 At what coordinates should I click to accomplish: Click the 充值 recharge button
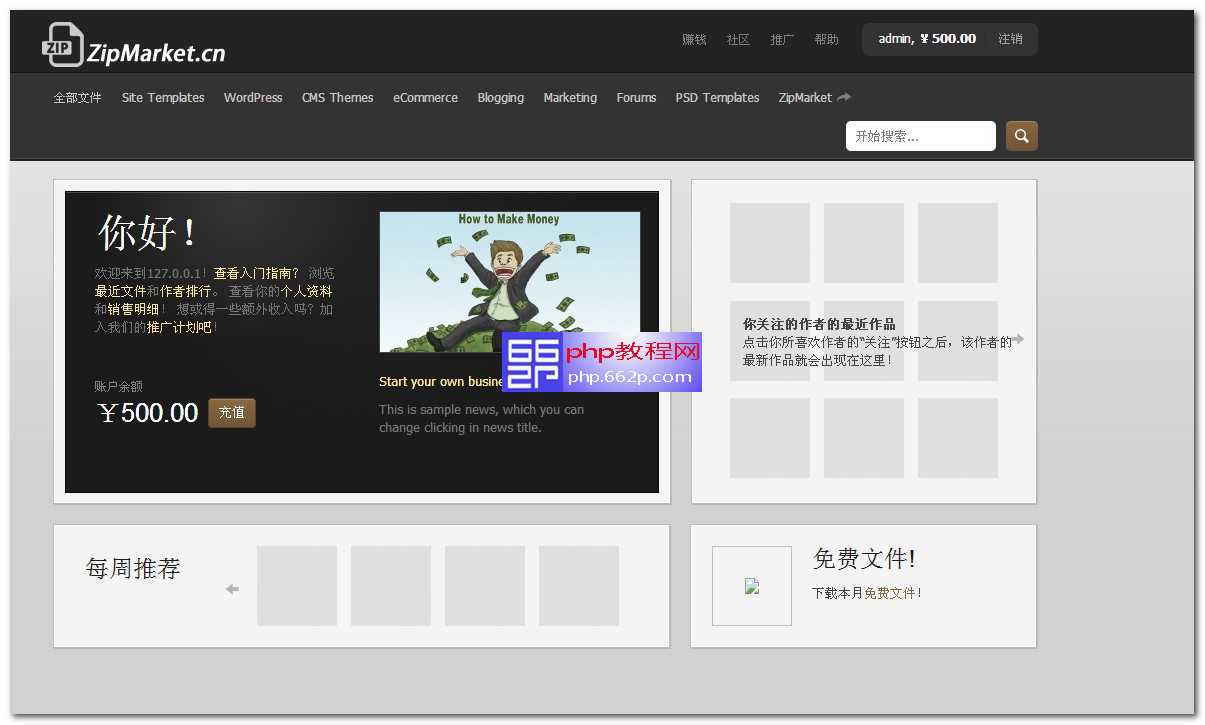232,413
